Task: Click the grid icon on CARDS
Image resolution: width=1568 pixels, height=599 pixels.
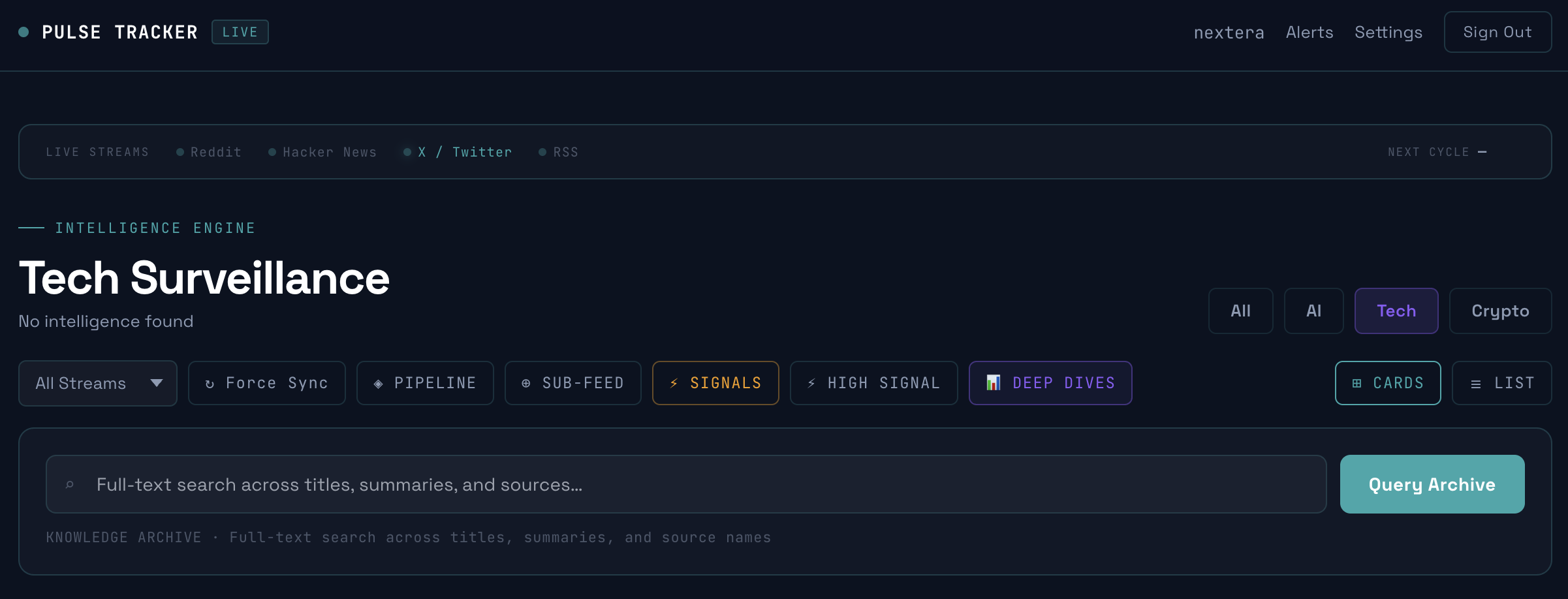Action: tap(1357, 384)
